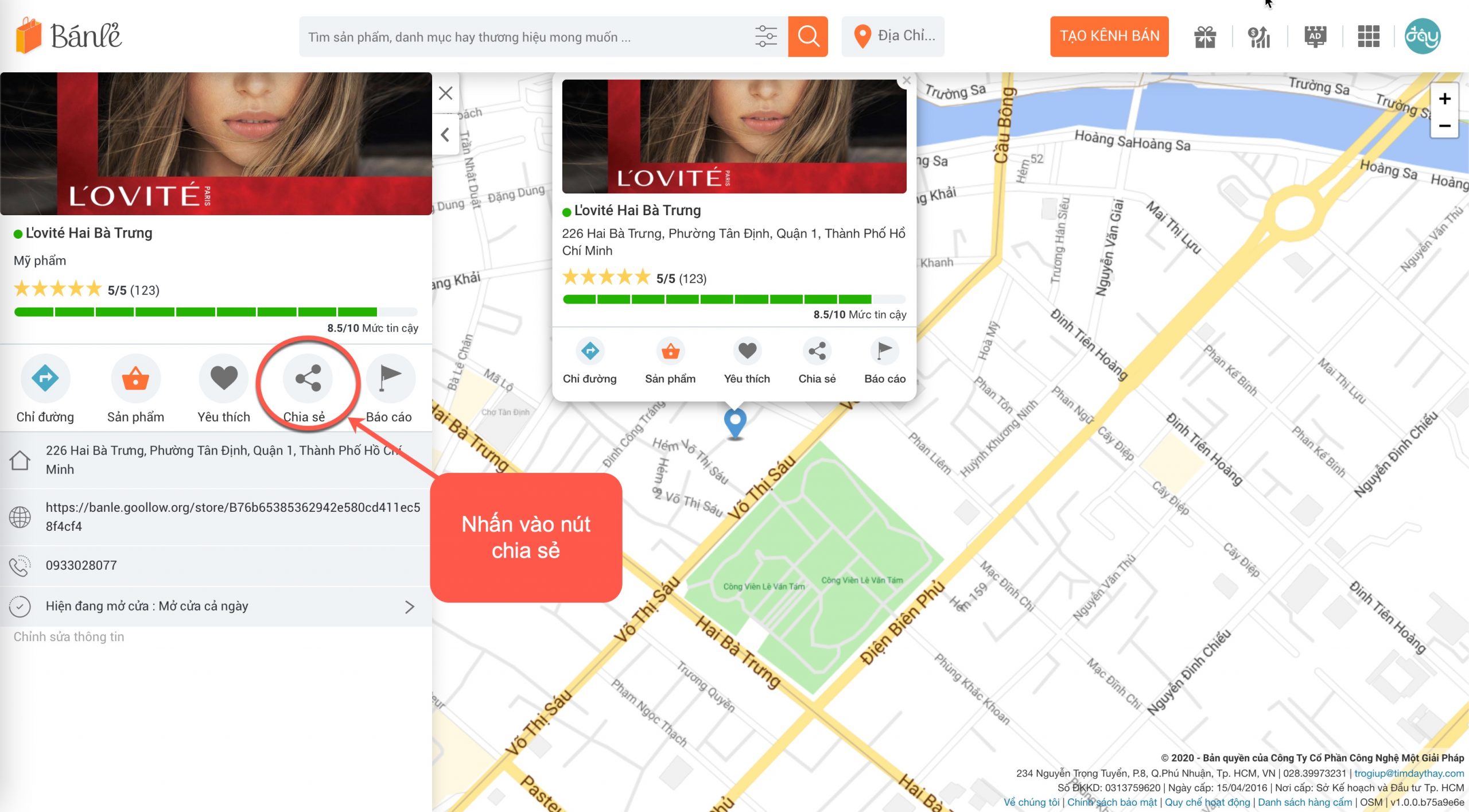1469x812 pixels.
Task: Click Chính sách bảo mật footer link
Action: coord(1112,802)
